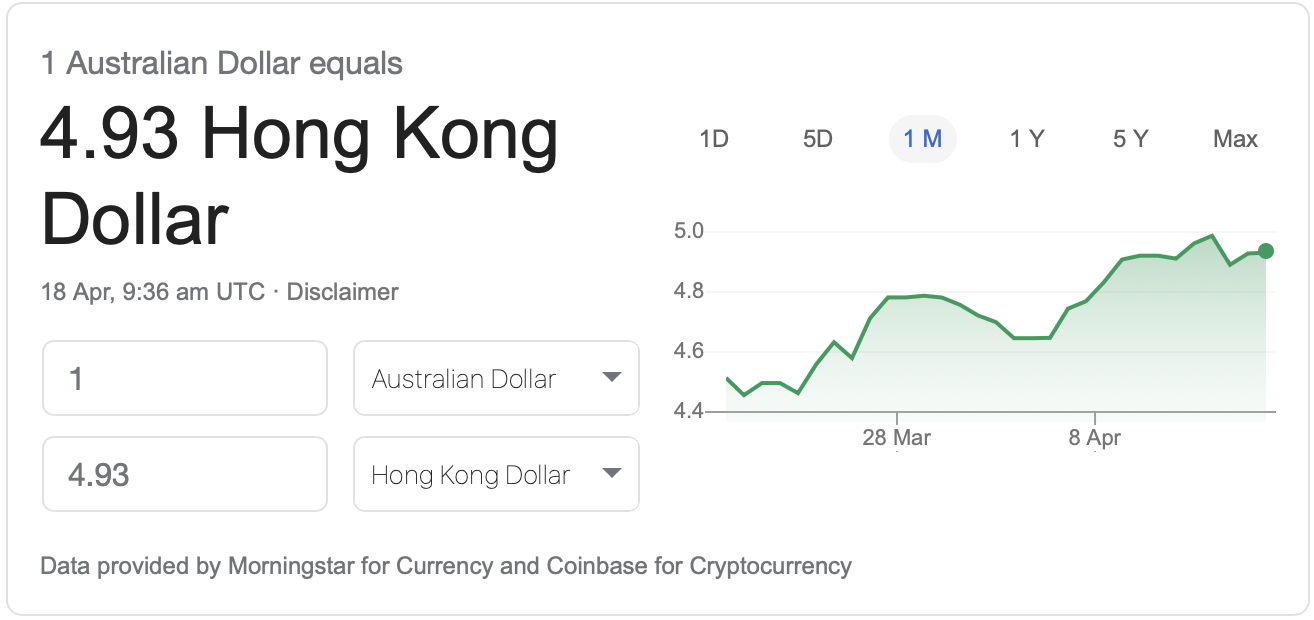Click the 4.93 Hong Kong Dollar heading

pyautogui.click(x=299, y=177)
